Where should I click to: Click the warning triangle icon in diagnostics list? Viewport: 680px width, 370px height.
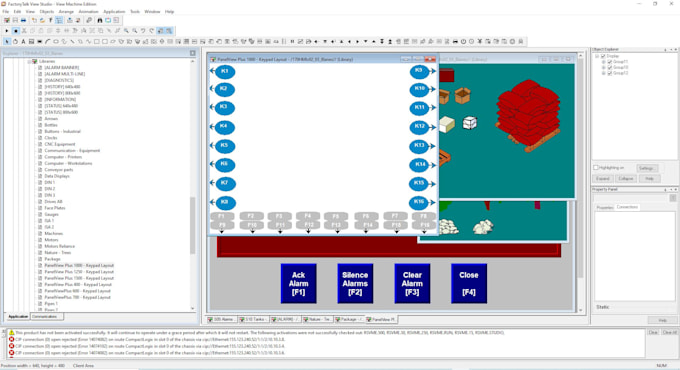[x=12, y=333]
